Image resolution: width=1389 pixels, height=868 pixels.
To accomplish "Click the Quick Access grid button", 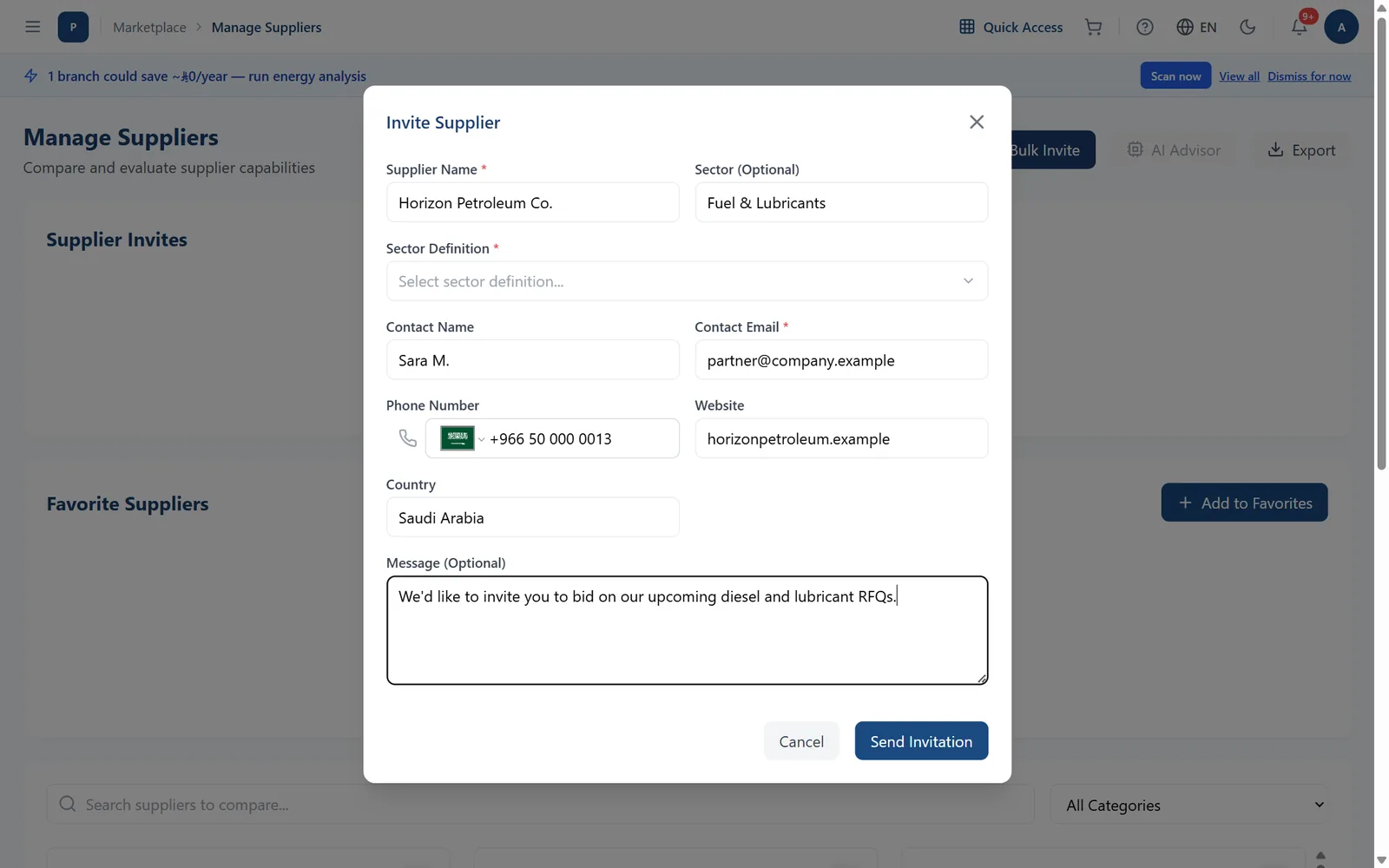I will [x=1011, y=27].
